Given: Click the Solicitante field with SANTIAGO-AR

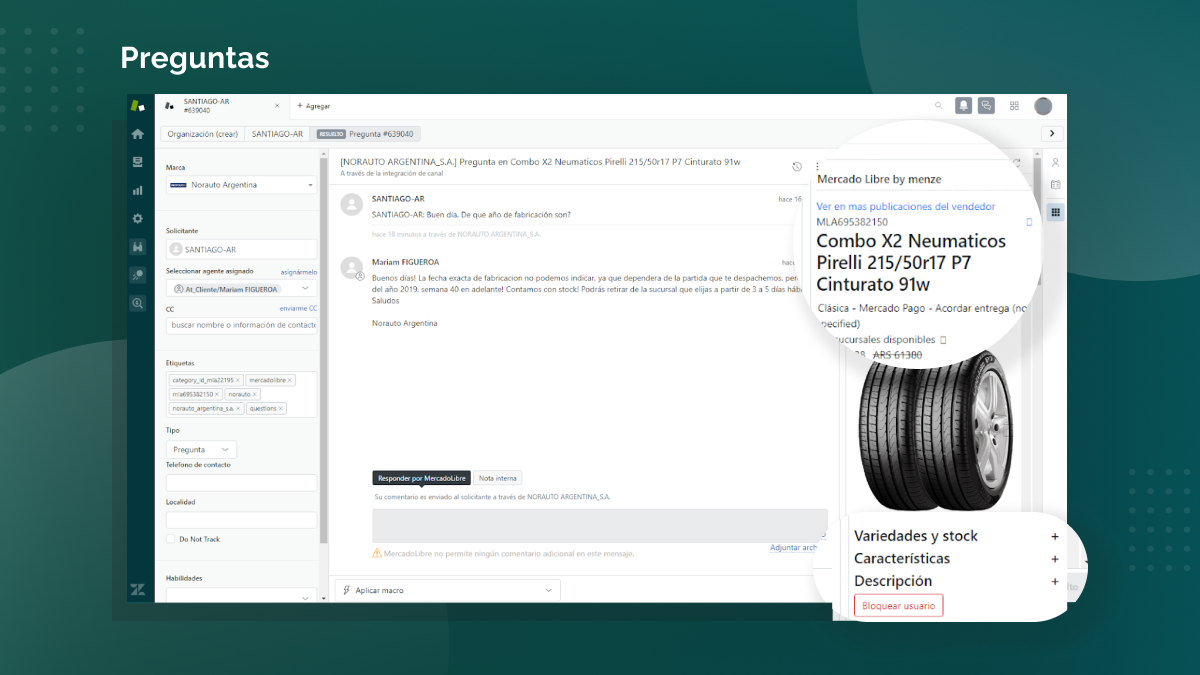Looking at the screenshot, I should pyautogui.click(x=241, y=249).
